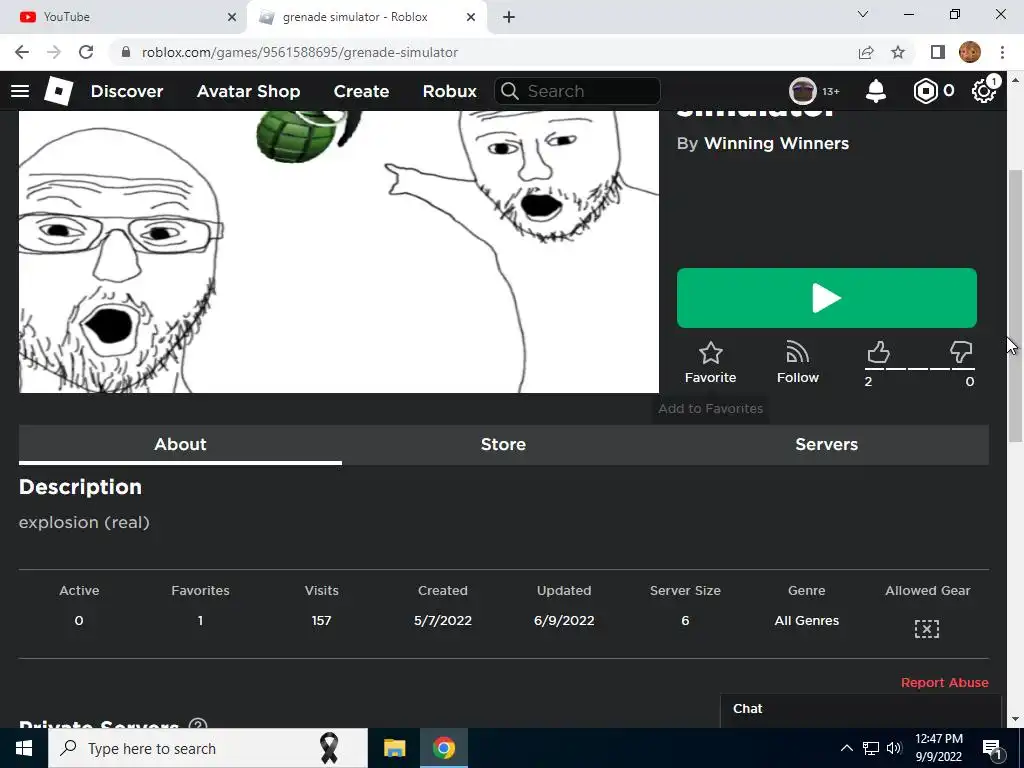Click the like/dislike vote ratio bar
1024x768 pixels.
[920, 369]
